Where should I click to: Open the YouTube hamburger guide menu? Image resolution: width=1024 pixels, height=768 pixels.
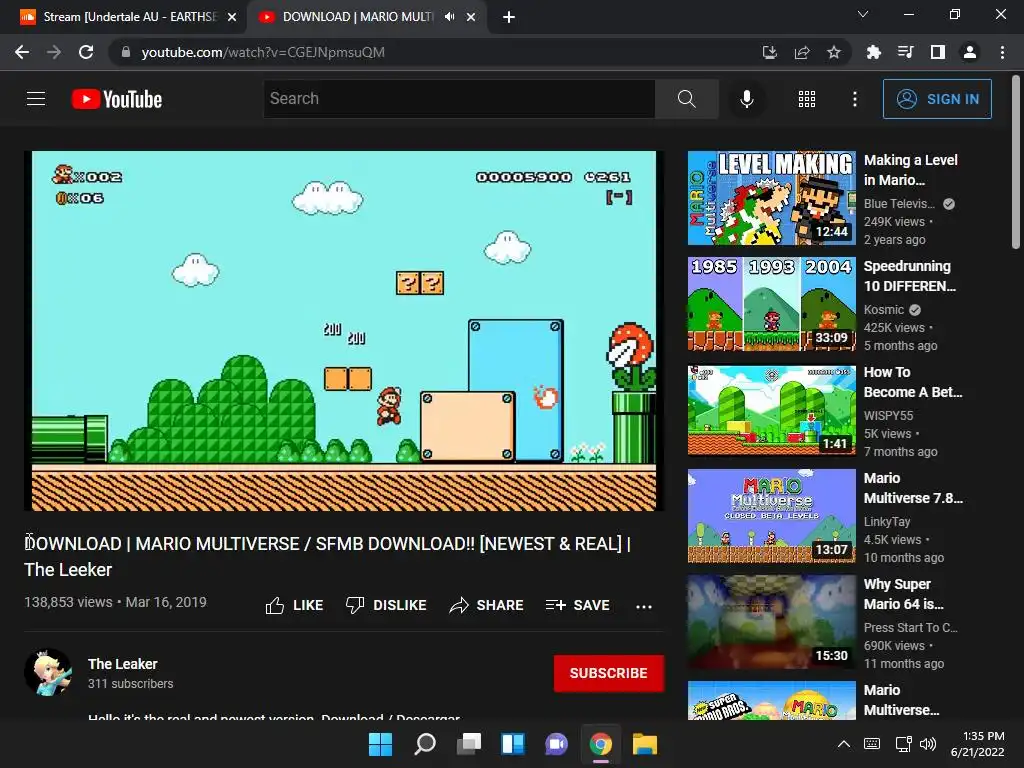pos(36,99)
